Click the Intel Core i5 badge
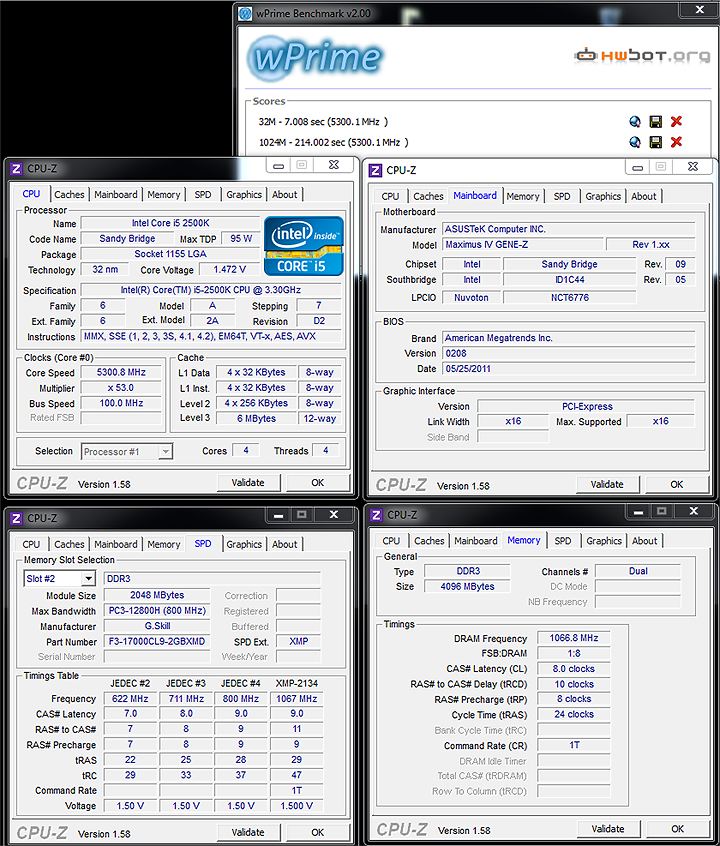 [303, 246]
